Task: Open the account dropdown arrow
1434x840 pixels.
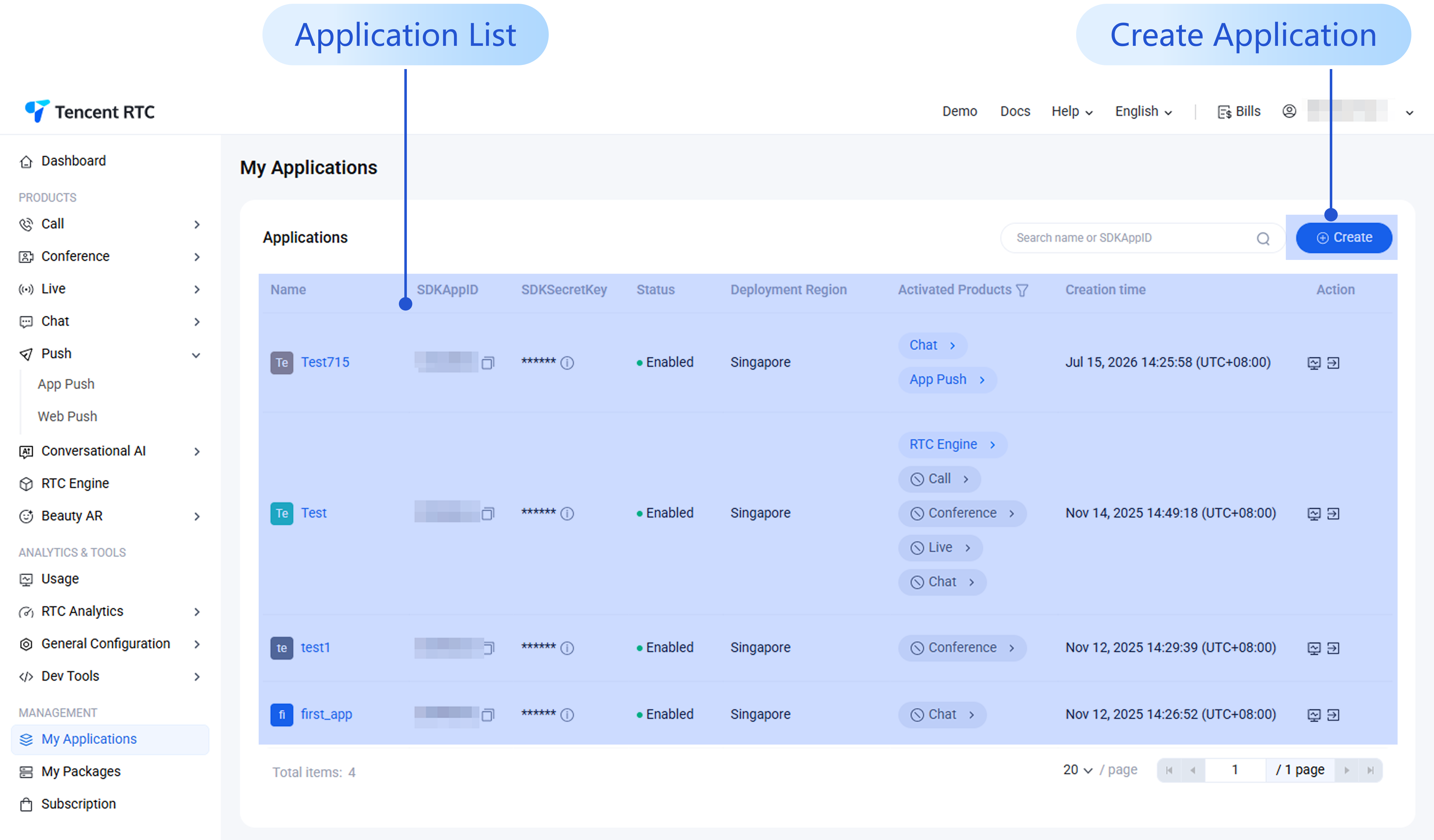Action: (x=1410, y=113)
